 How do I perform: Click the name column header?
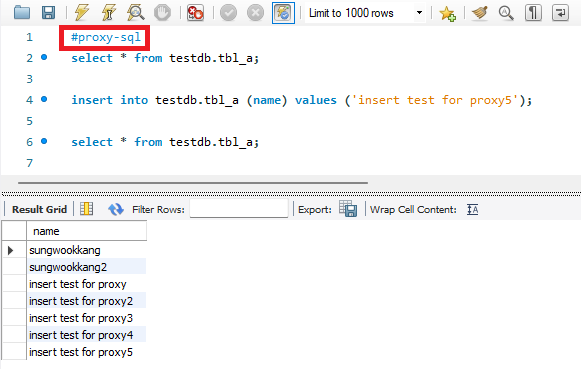click(87, 231)
